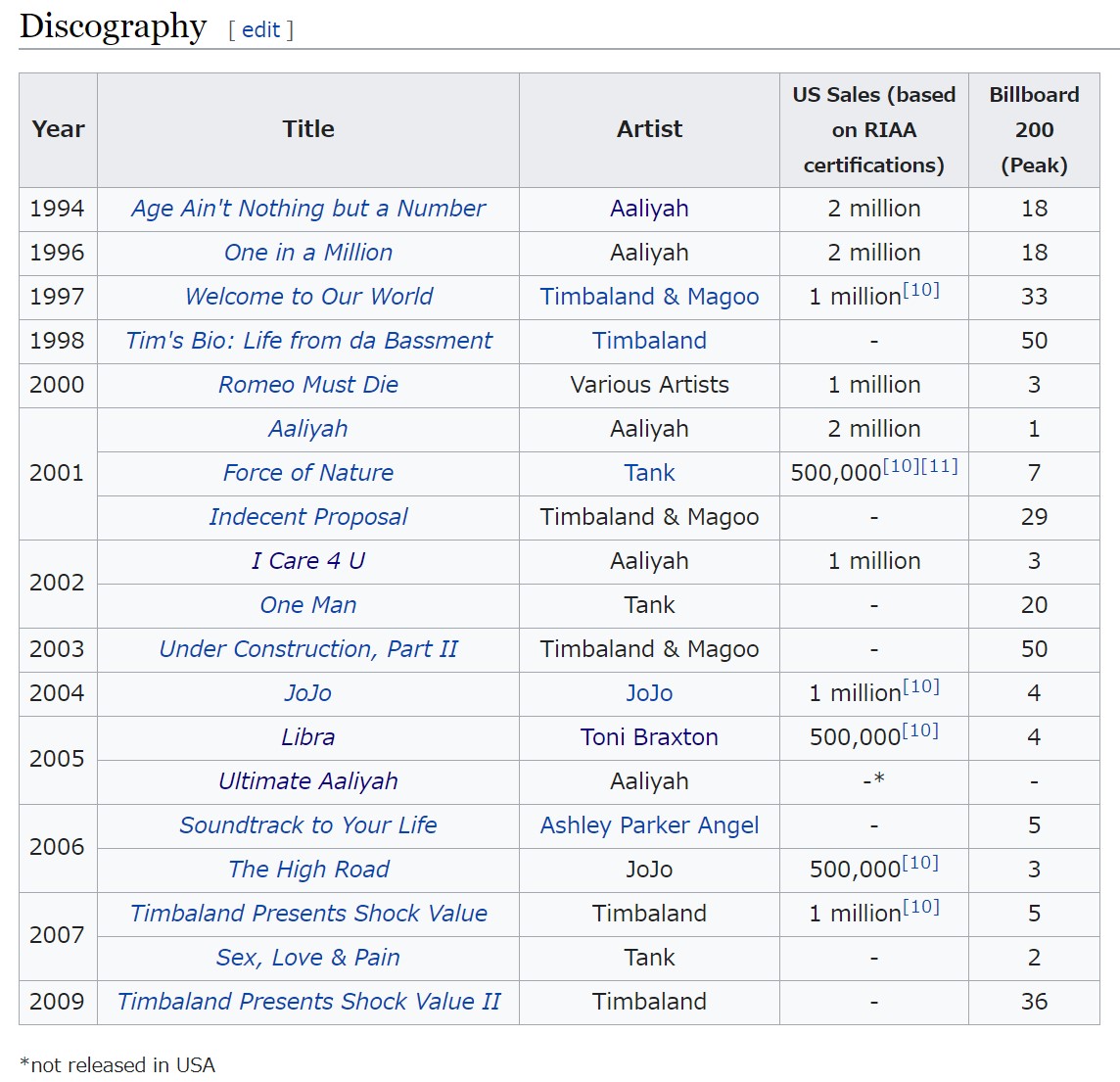Select the 2006 year cell
The image size is (1120, 1082).
[58, 848]
